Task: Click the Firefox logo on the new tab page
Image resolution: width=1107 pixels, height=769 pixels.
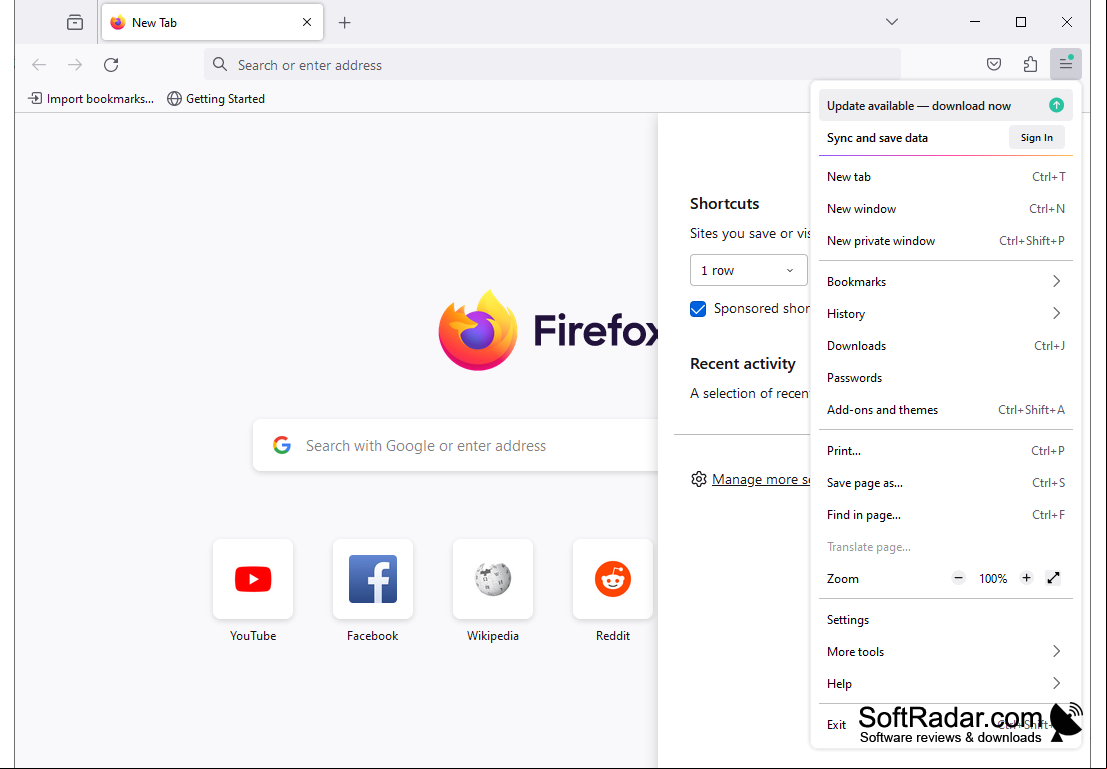Action: coord(478,330)
